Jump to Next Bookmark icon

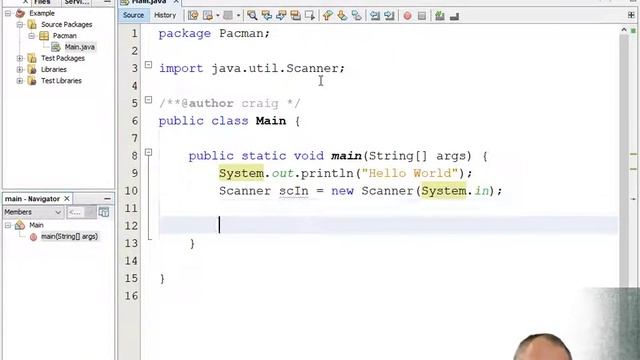pos(342,16)
